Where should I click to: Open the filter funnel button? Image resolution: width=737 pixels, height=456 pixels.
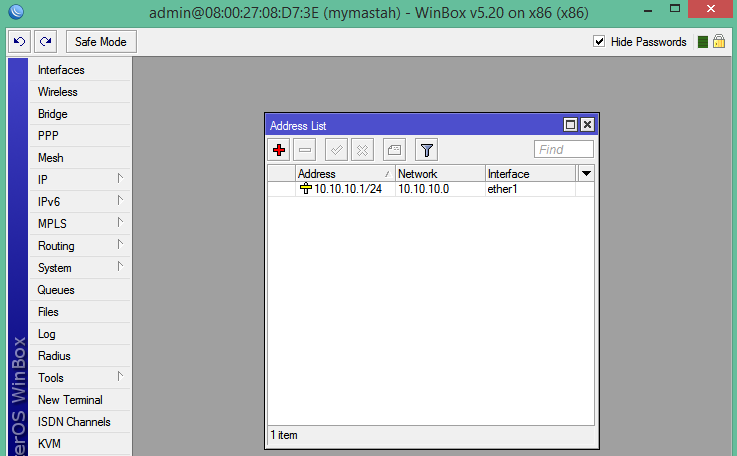pos(427,150)
